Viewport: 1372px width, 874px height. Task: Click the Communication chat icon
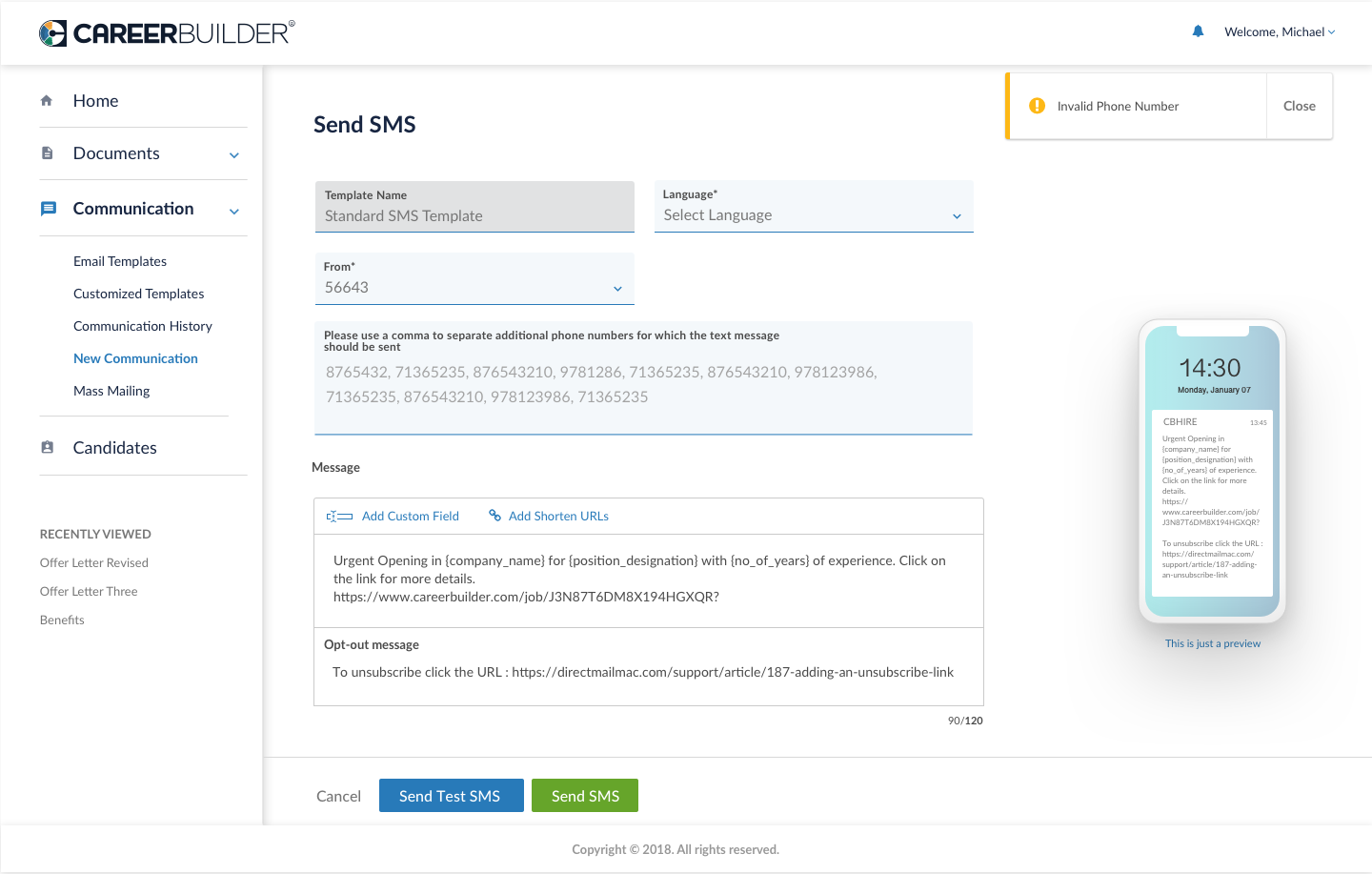click(48, 209)
